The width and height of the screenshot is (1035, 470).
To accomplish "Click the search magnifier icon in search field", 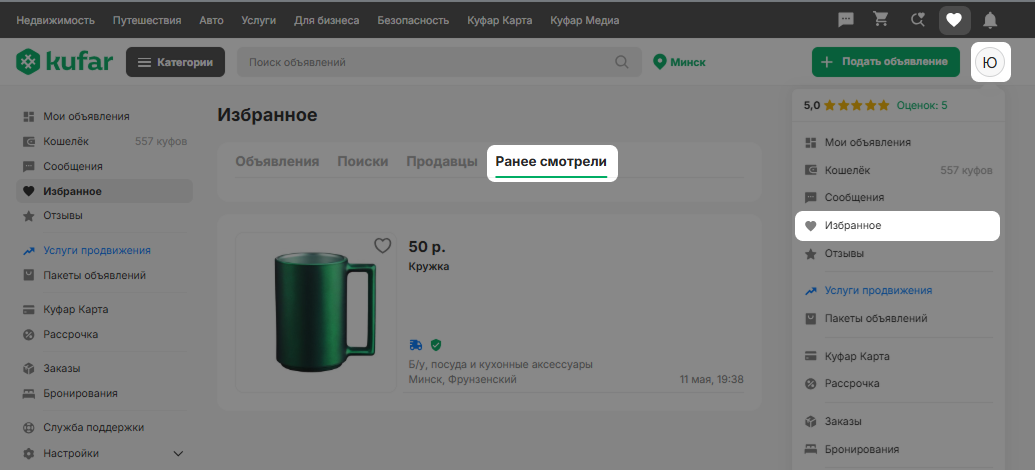I will (622, 62).
